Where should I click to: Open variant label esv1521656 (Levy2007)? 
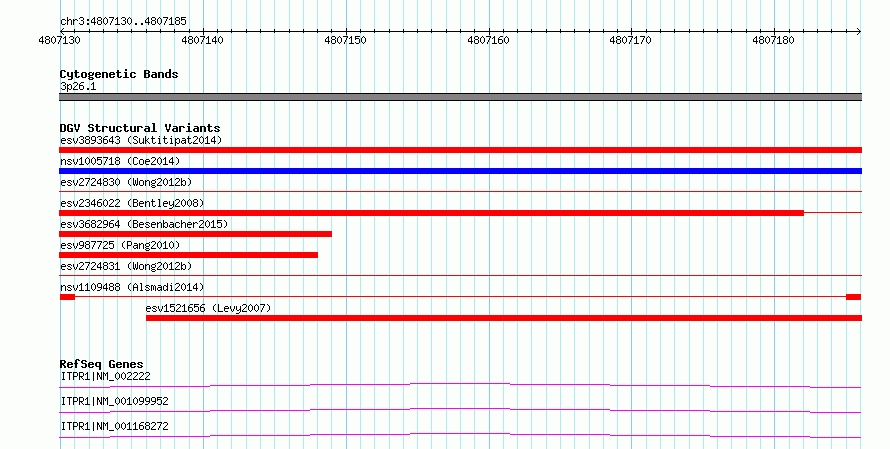click(208, 308)
